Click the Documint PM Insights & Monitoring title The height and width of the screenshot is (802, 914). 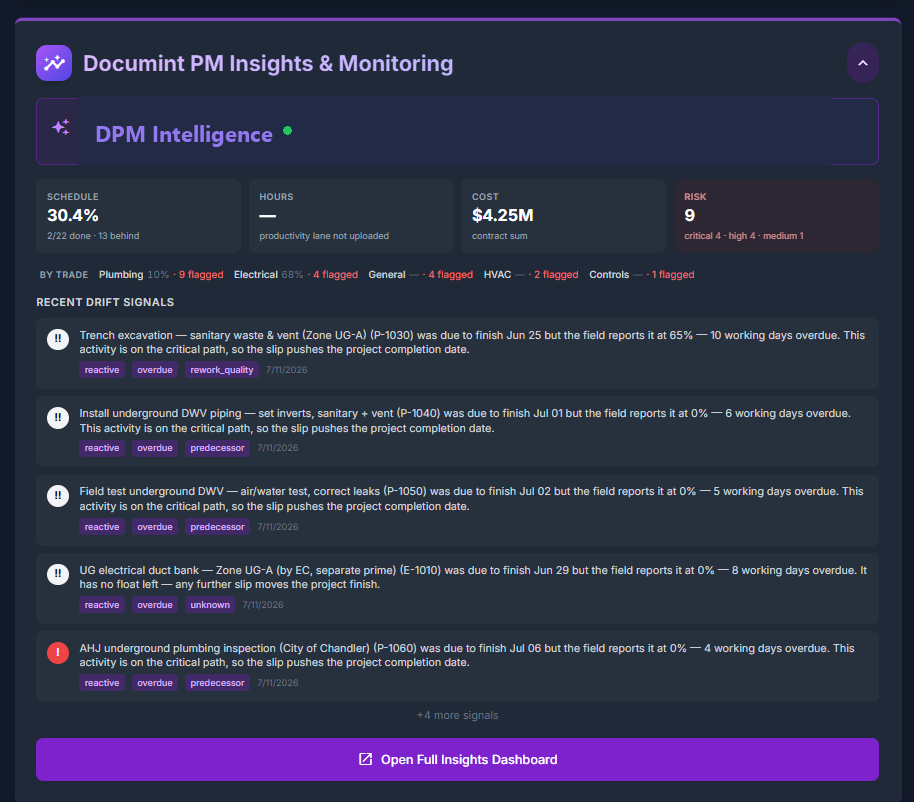[268, 63]
